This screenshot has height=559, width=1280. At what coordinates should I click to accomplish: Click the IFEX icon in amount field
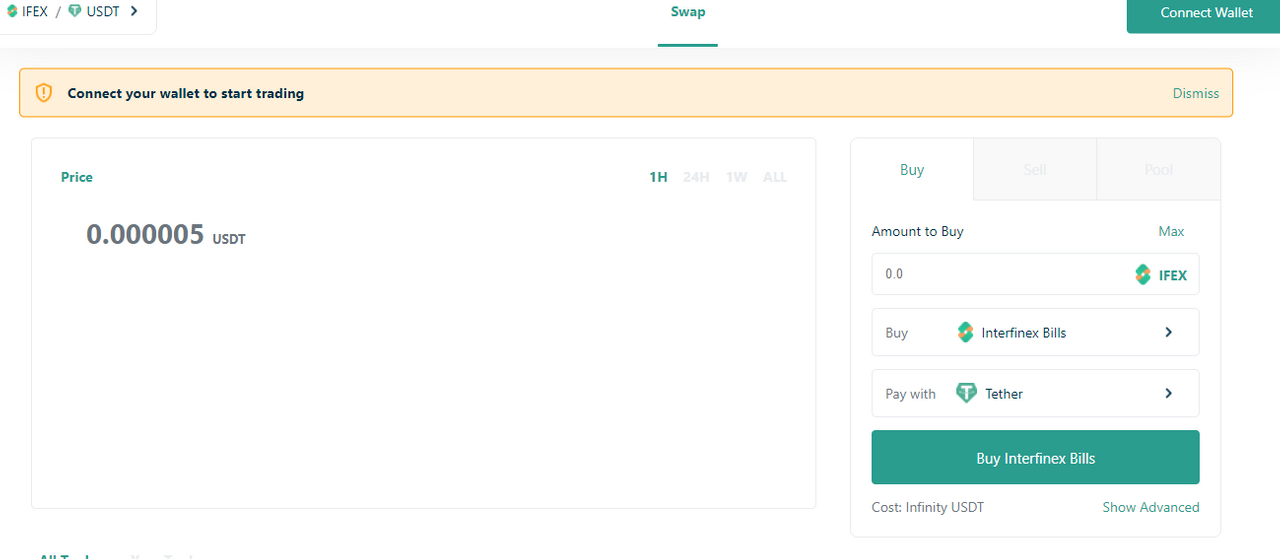pyautogui.click(x=1143, y=274)
